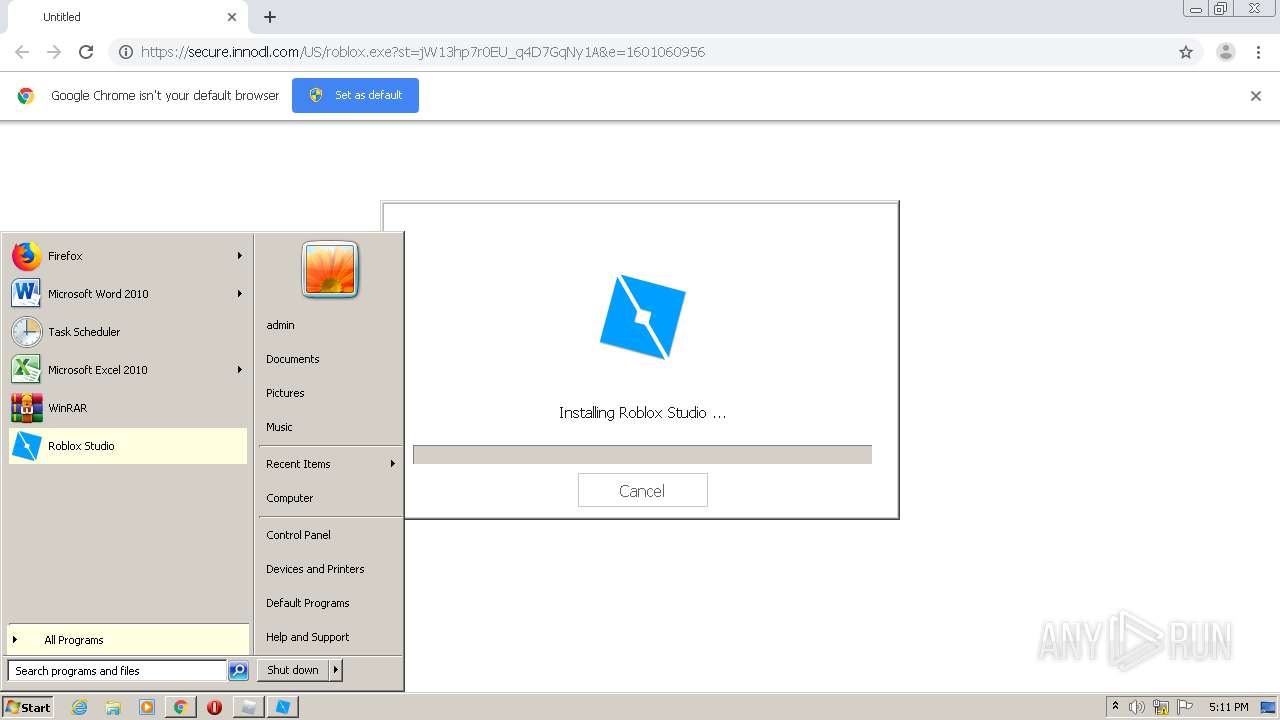The width and height of the screenshot is (1280, 720).
Task: Dismiss the default browser infobar
Action: click(x=1256, y=96)
